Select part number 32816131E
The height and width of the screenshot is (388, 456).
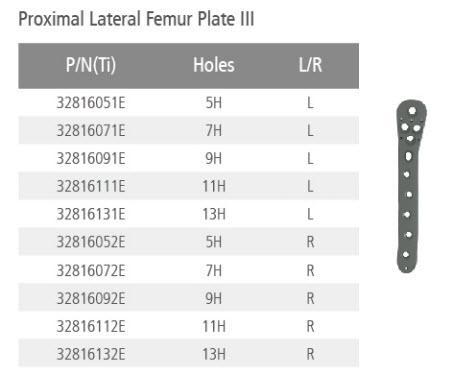pos(91,214)
